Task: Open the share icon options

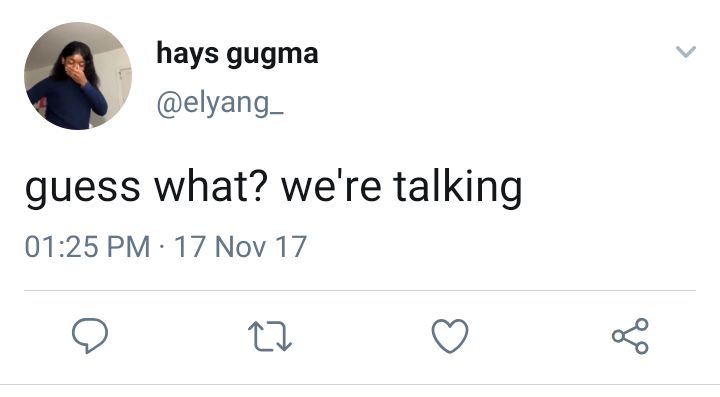Action: point(630,336)
